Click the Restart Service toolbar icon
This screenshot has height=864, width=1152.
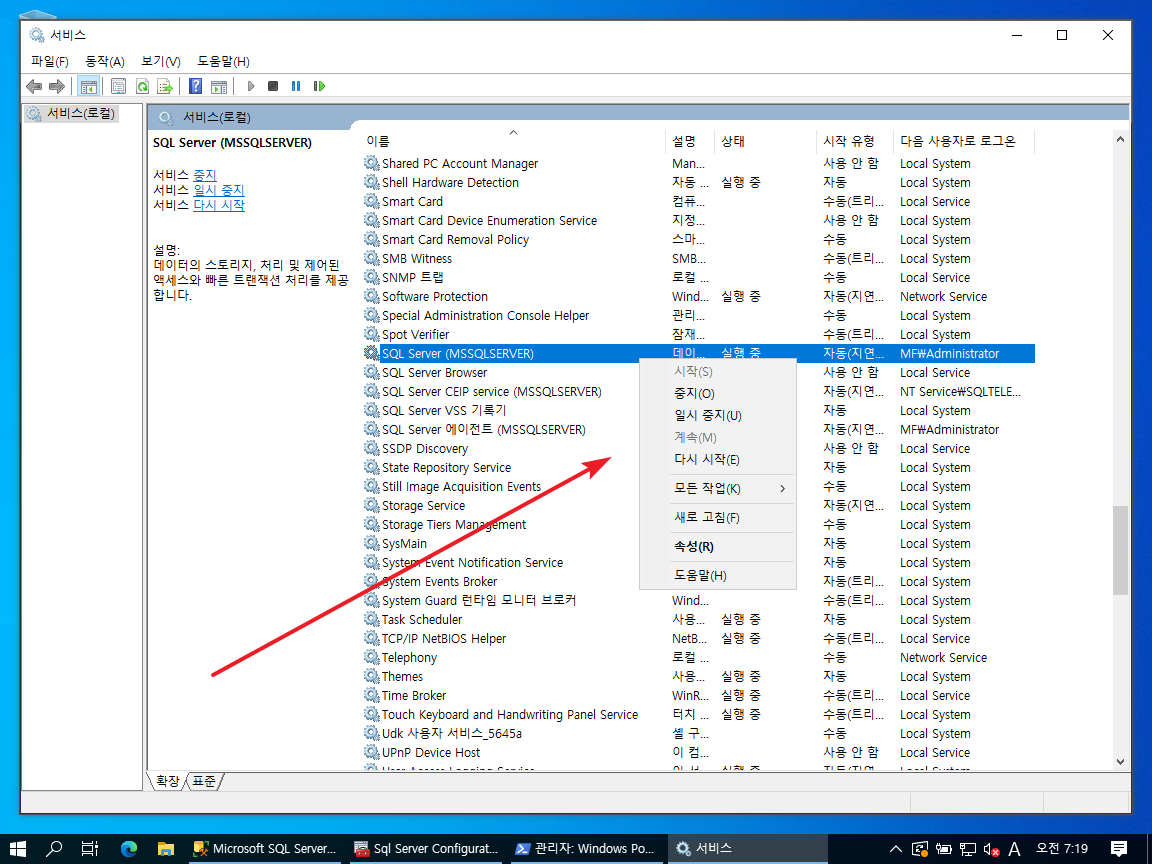click(319, 87)
